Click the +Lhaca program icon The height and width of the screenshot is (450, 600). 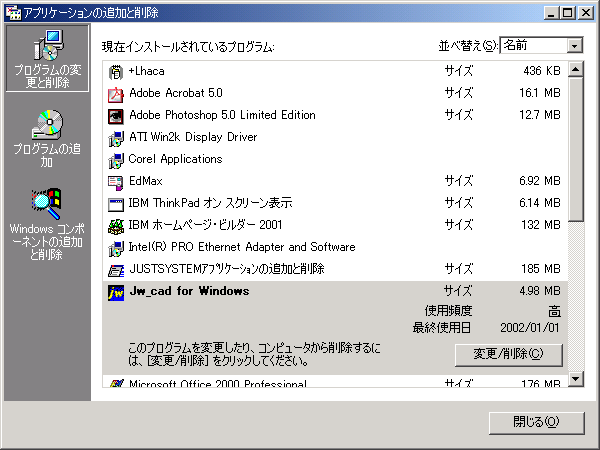pos(116,72)
